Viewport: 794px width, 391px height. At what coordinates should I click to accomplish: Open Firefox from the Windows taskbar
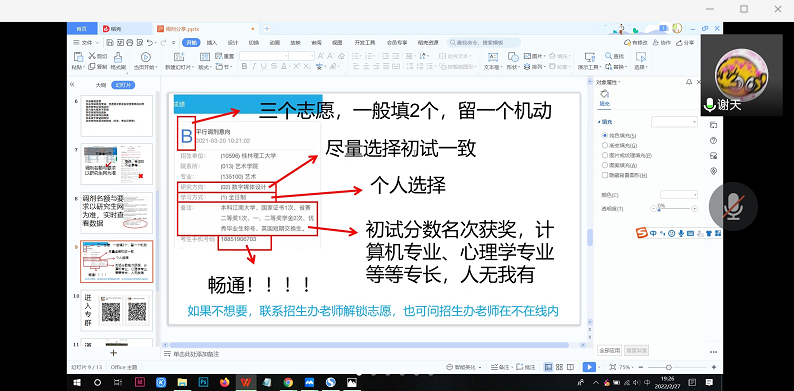[225, 382]
